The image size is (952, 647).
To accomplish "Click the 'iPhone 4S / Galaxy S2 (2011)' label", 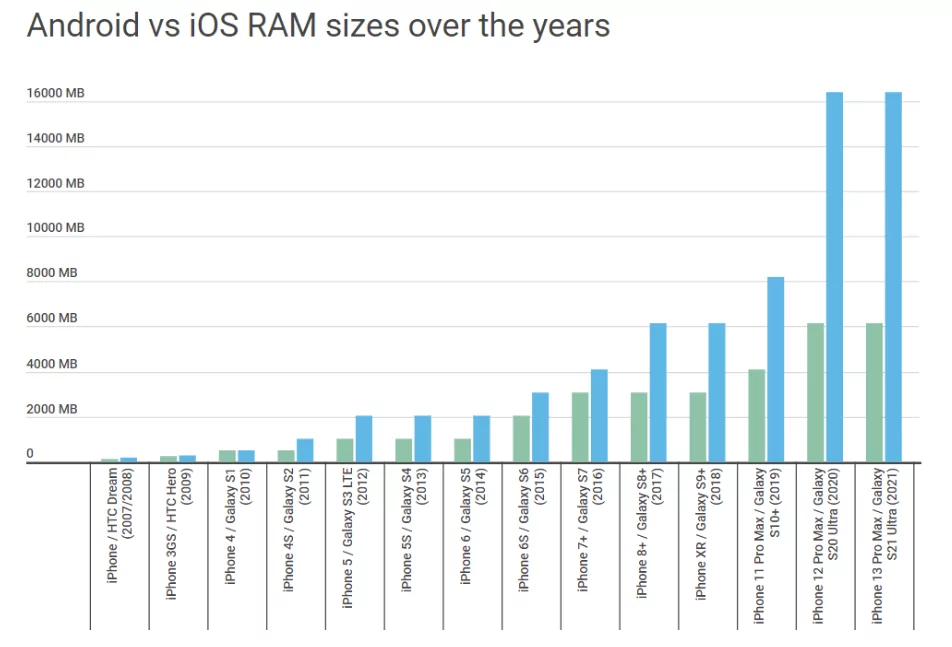I will click(296, 529).
